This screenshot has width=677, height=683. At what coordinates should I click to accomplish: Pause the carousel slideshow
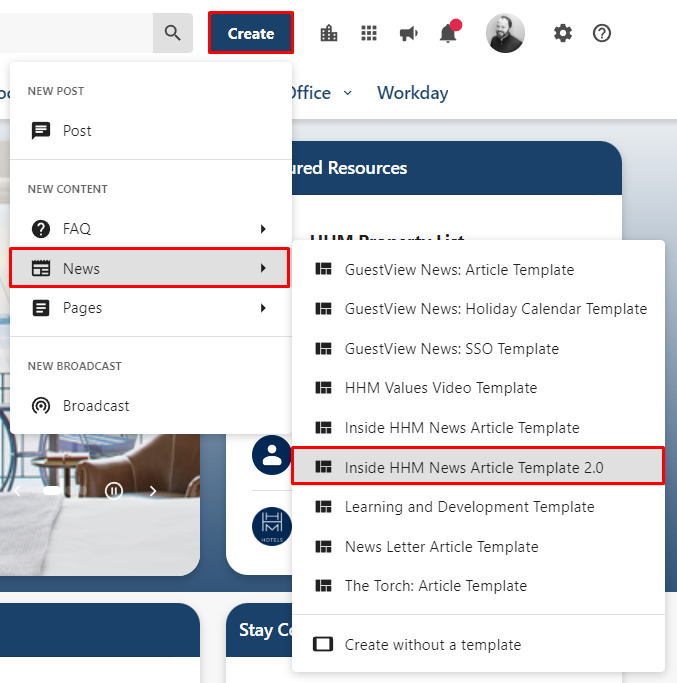114,491
